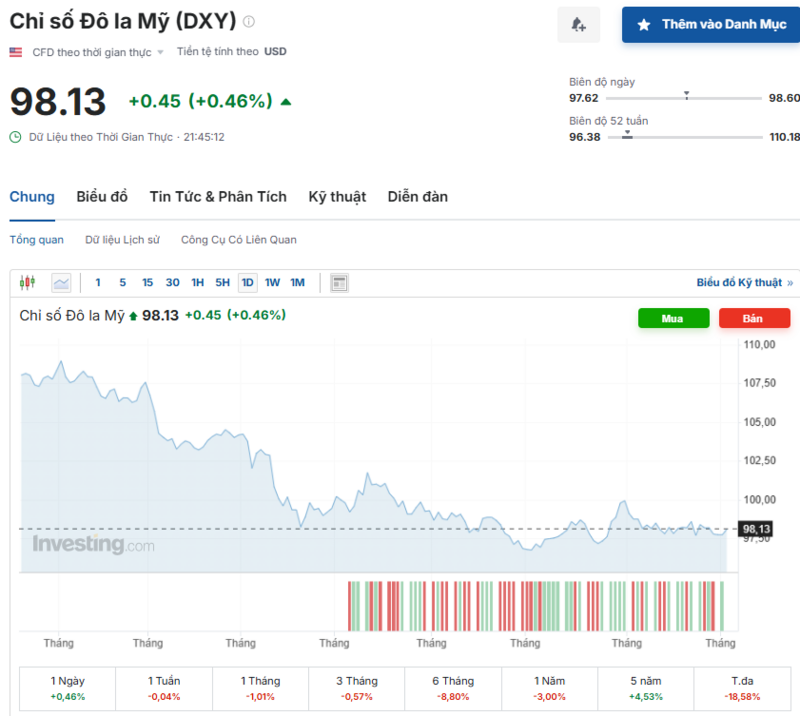Open the Tin Tức & Phân Tích tab
The height and width of the screenshot is (716, 800).
(218, 197)
